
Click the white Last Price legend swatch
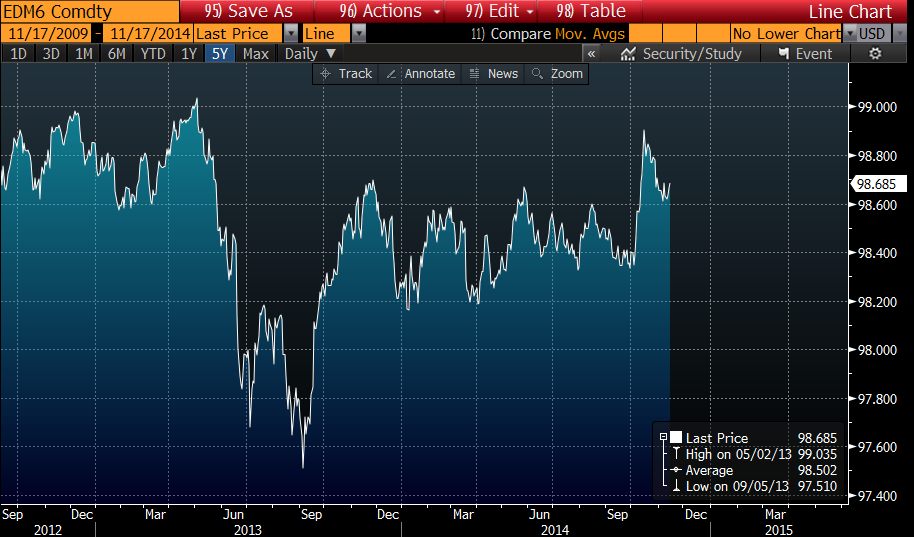[676, 437]
